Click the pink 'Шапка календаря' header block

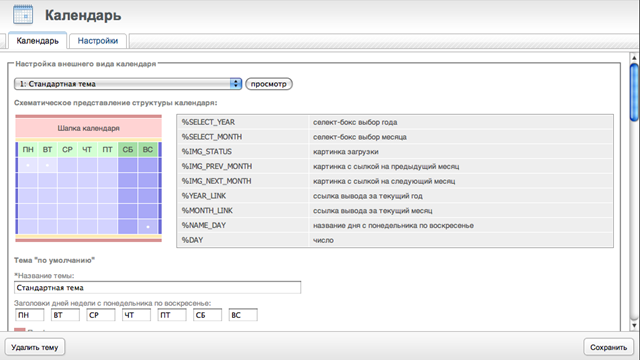click(89, 128)
